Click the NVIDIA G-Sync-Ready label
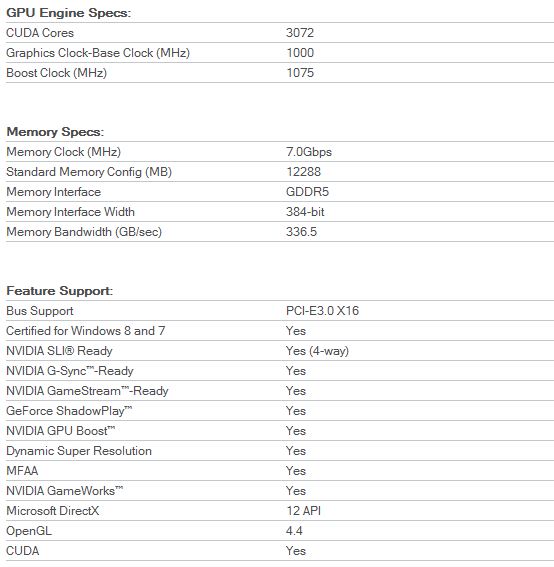 tap(70, 371)
